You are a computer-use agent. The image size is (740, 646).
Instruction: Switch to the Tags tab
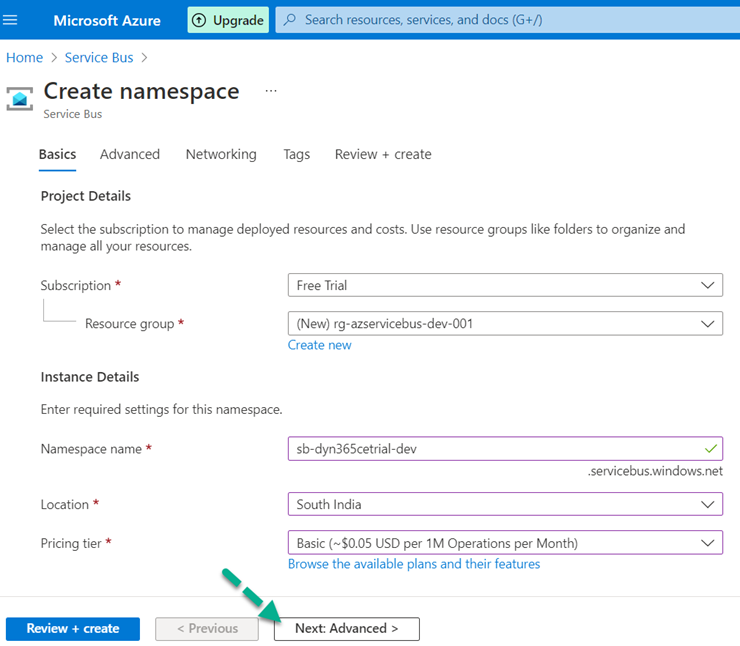pos(296,154)
